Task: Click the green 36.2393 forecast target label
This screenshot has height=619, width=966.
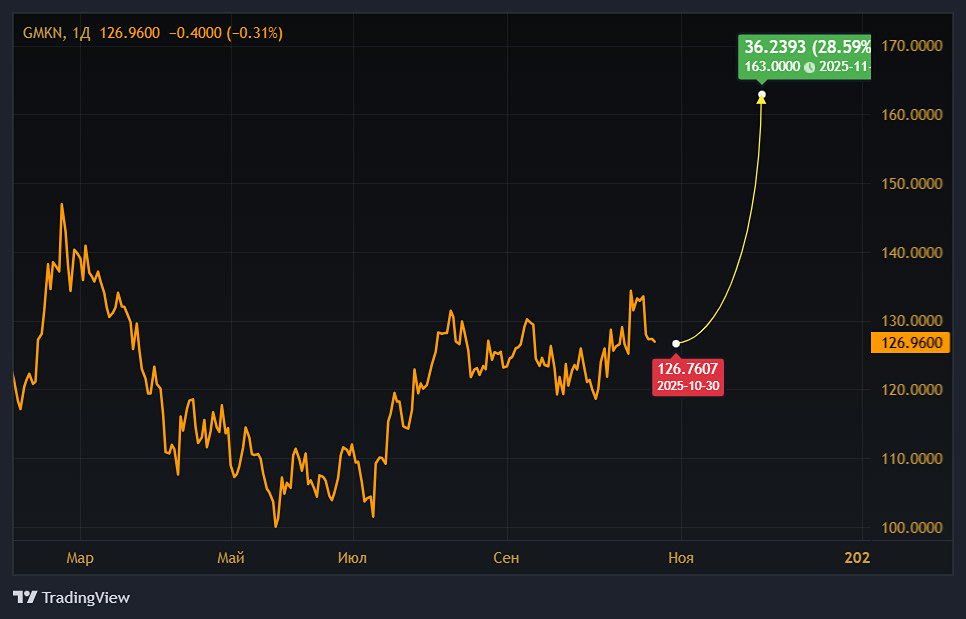Action: (805, 57)
